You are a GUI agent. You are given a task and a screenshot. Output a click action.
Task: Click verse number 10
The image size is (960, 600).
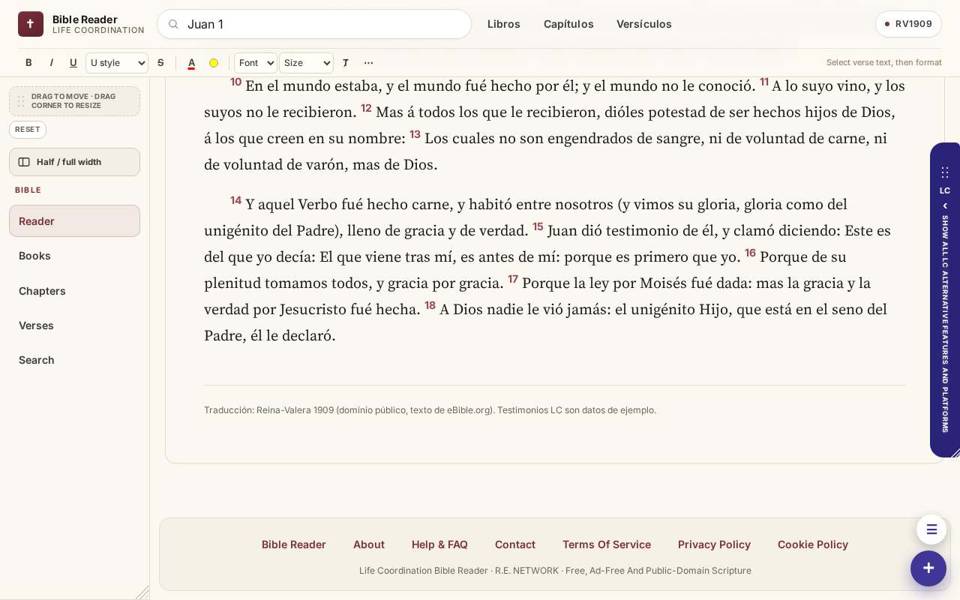point(236,82)
